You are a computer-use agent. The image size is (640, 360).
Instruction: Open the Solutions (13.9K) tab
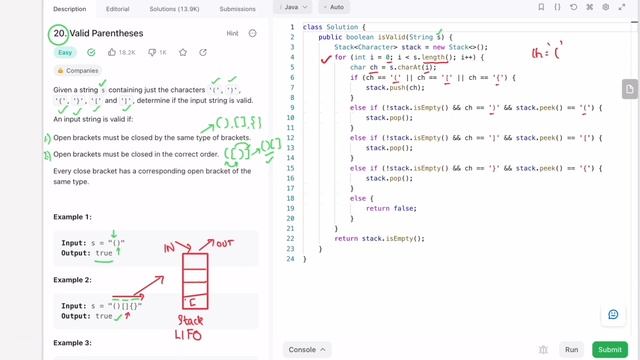[x=174, y=9]
